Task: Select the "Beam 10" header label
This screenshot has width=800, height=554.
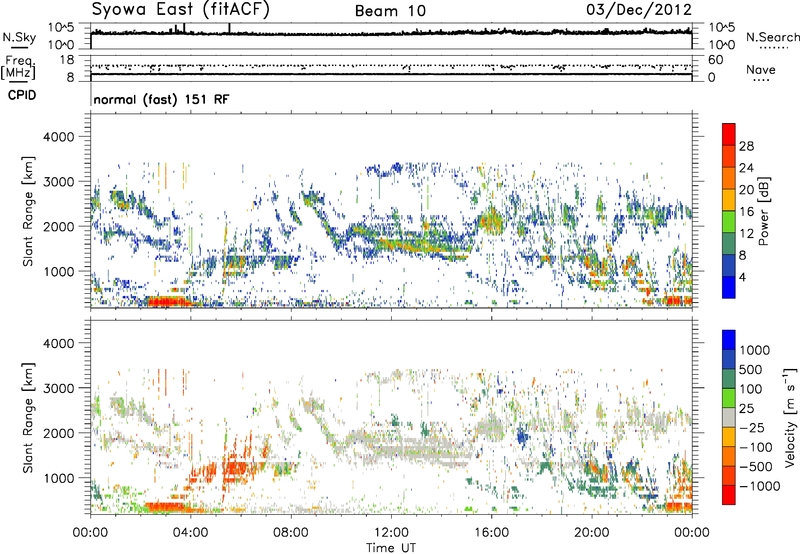Action: point(390,11)
